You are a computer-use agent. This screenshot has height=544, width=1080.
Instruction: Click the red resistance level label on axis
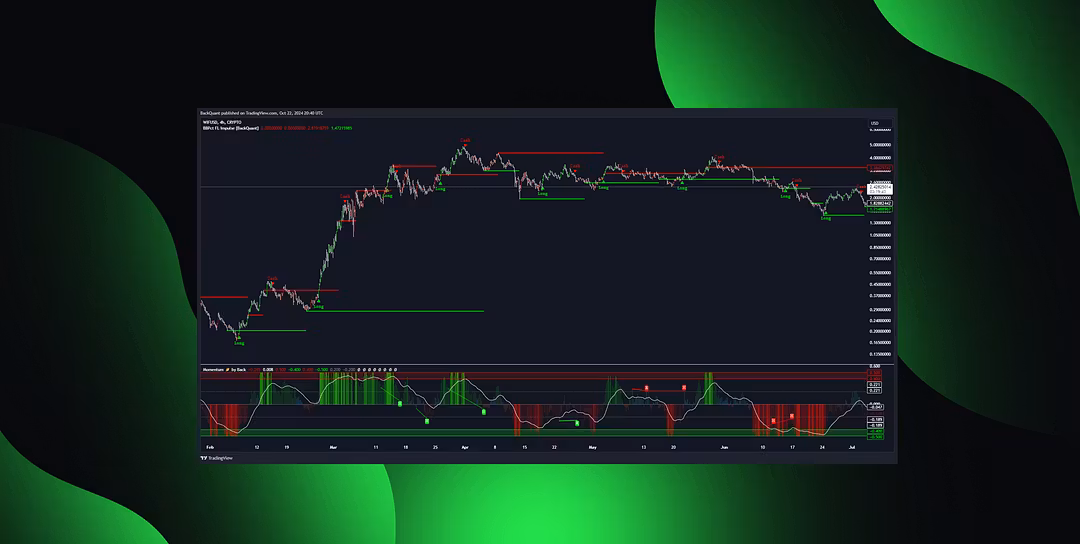[879, 167]
